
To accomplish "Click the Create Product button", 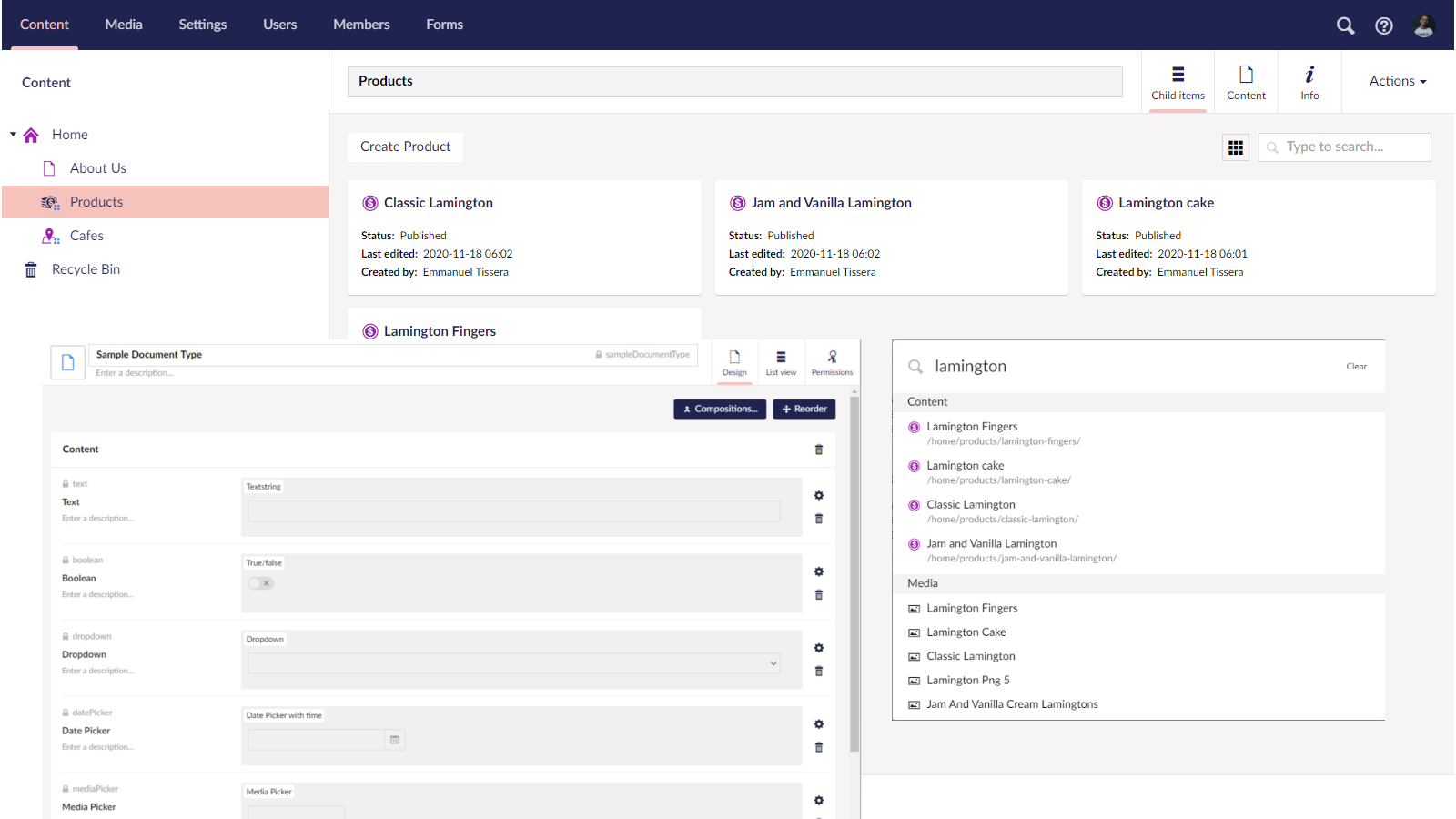I will 405,147.
